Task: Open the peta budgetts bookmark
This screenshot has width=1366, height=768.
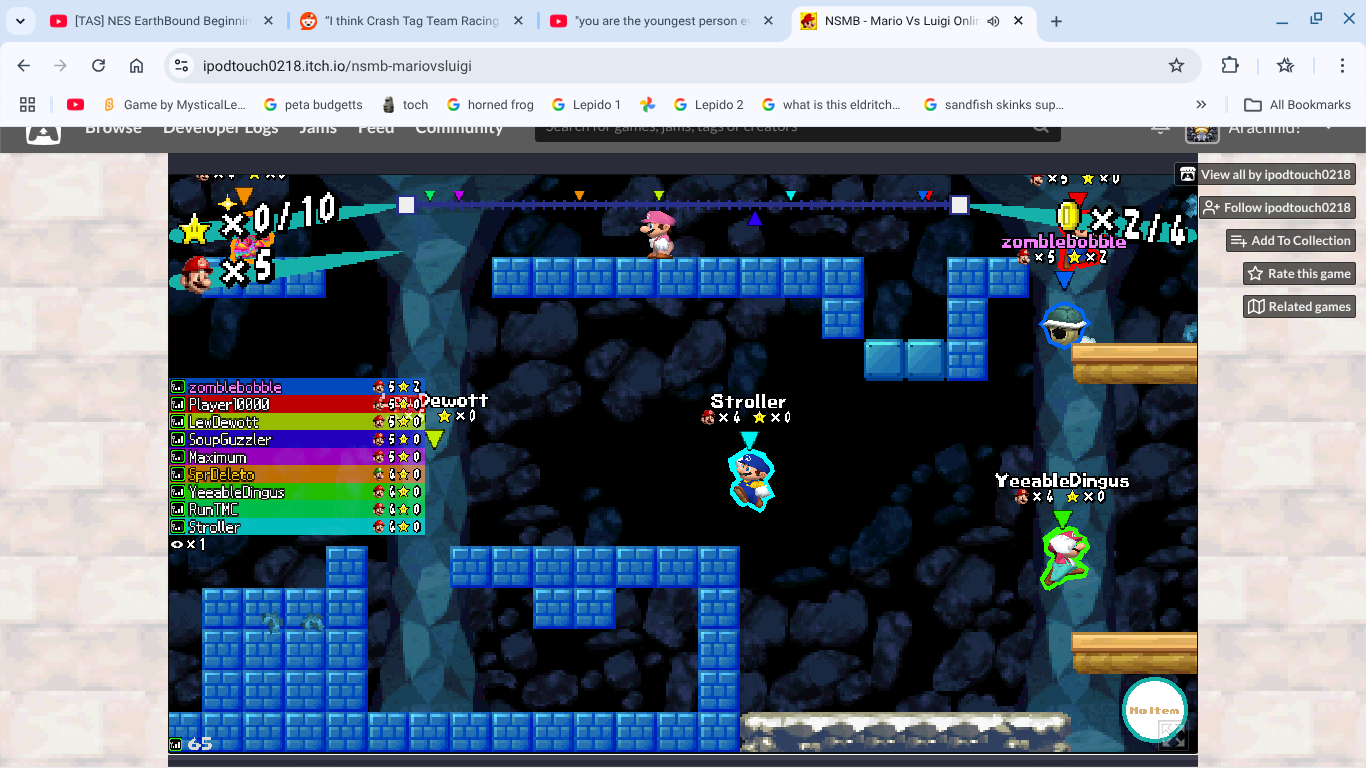Action: point(313,104)
